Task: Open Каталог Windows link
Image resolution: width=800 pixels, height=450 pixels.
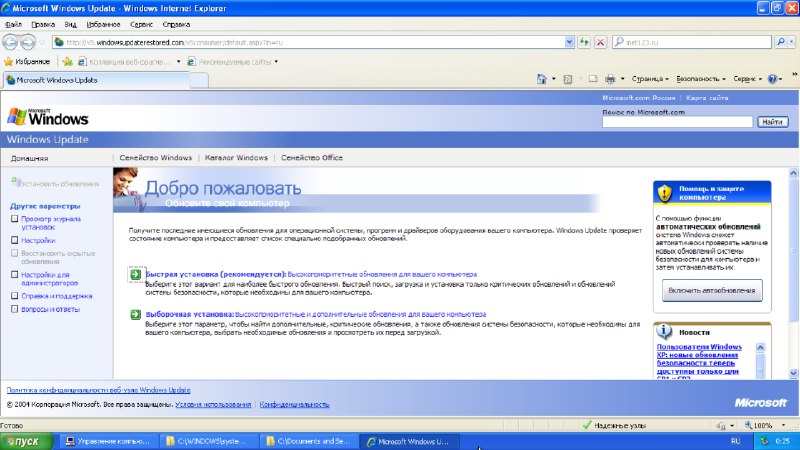Action: (x=236, y=158)
